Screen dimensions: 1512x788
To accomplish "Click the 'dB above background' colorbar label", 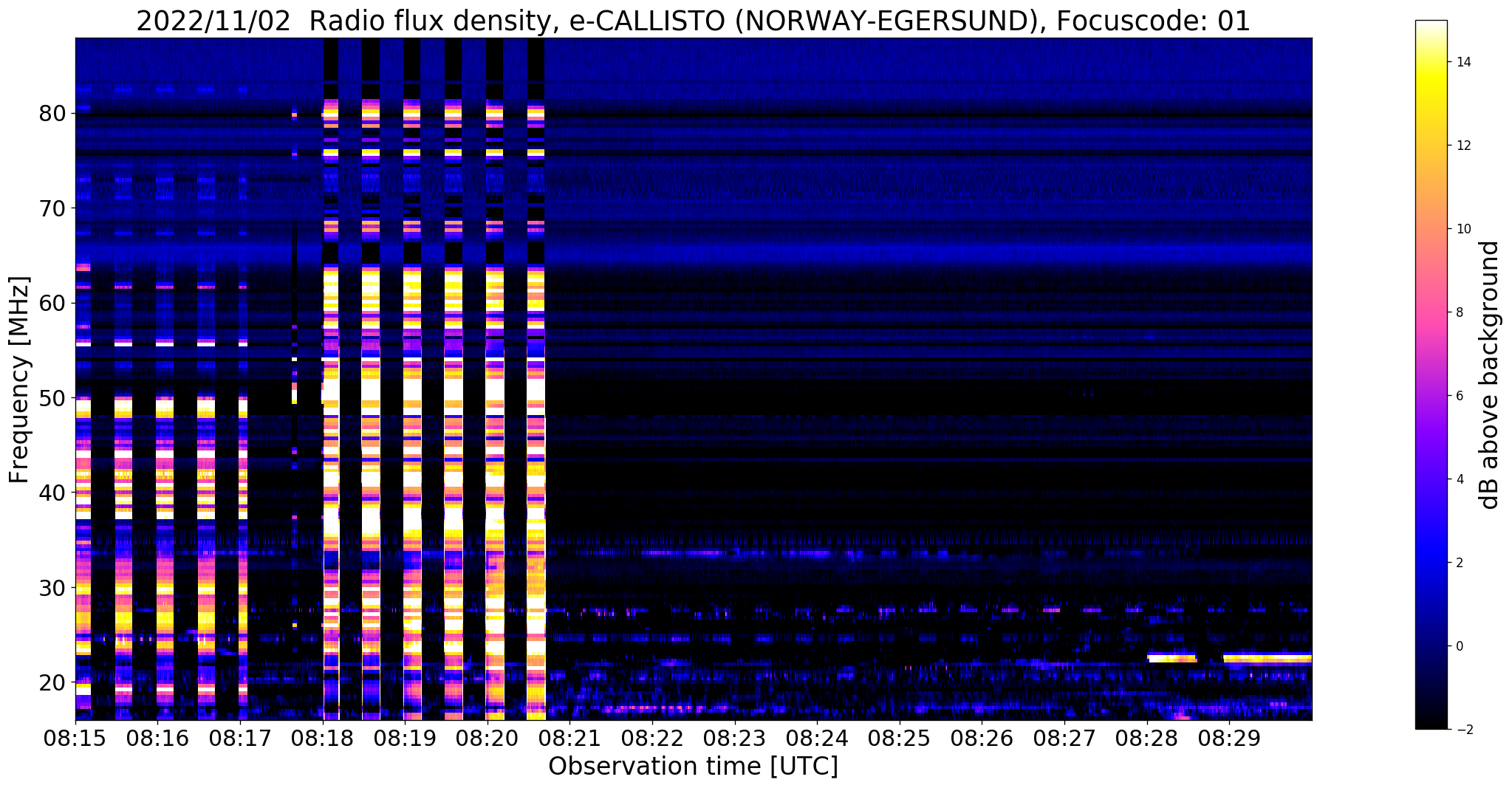I will [x=1490, y=374].
